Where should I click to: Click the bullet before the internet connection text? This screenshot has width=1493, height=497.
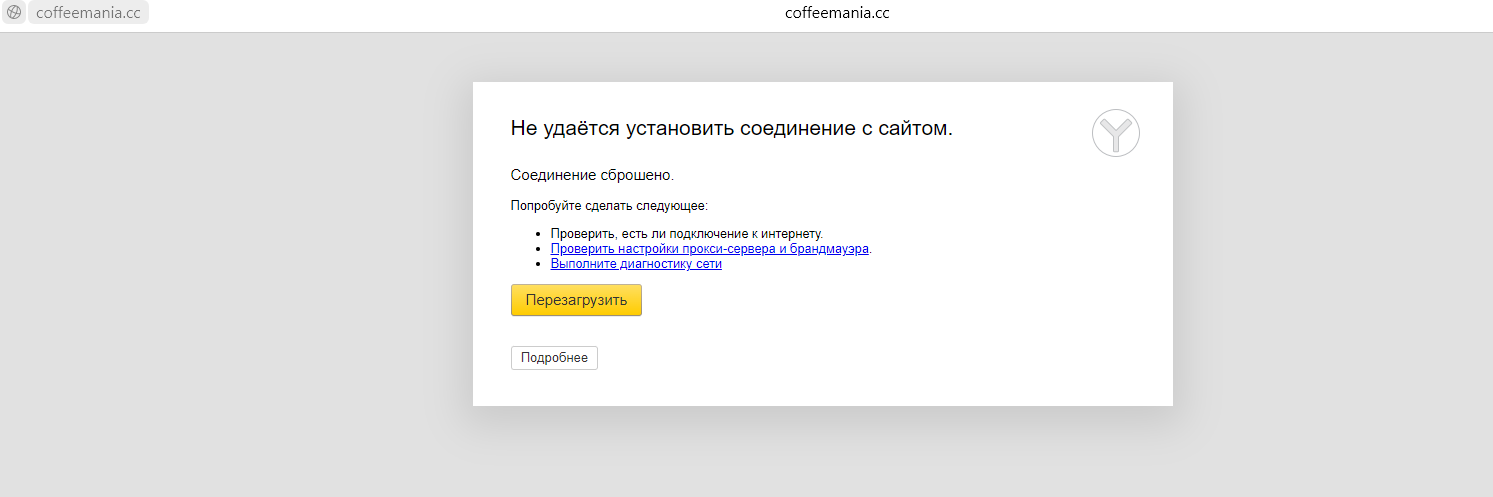[x=538, y=234]
